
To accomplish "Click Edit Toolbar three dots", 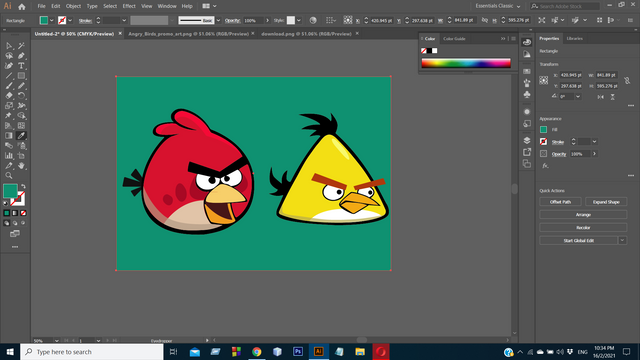I will tap(15, 247).
